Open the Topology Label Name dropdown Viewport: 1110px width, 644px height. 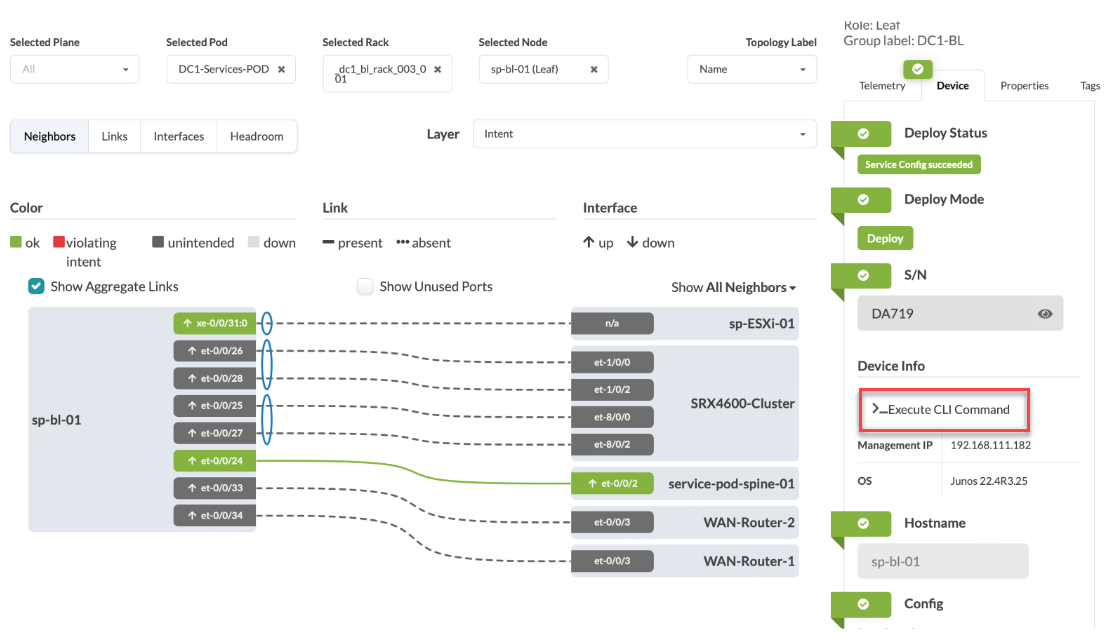click(x=751, y=70)
